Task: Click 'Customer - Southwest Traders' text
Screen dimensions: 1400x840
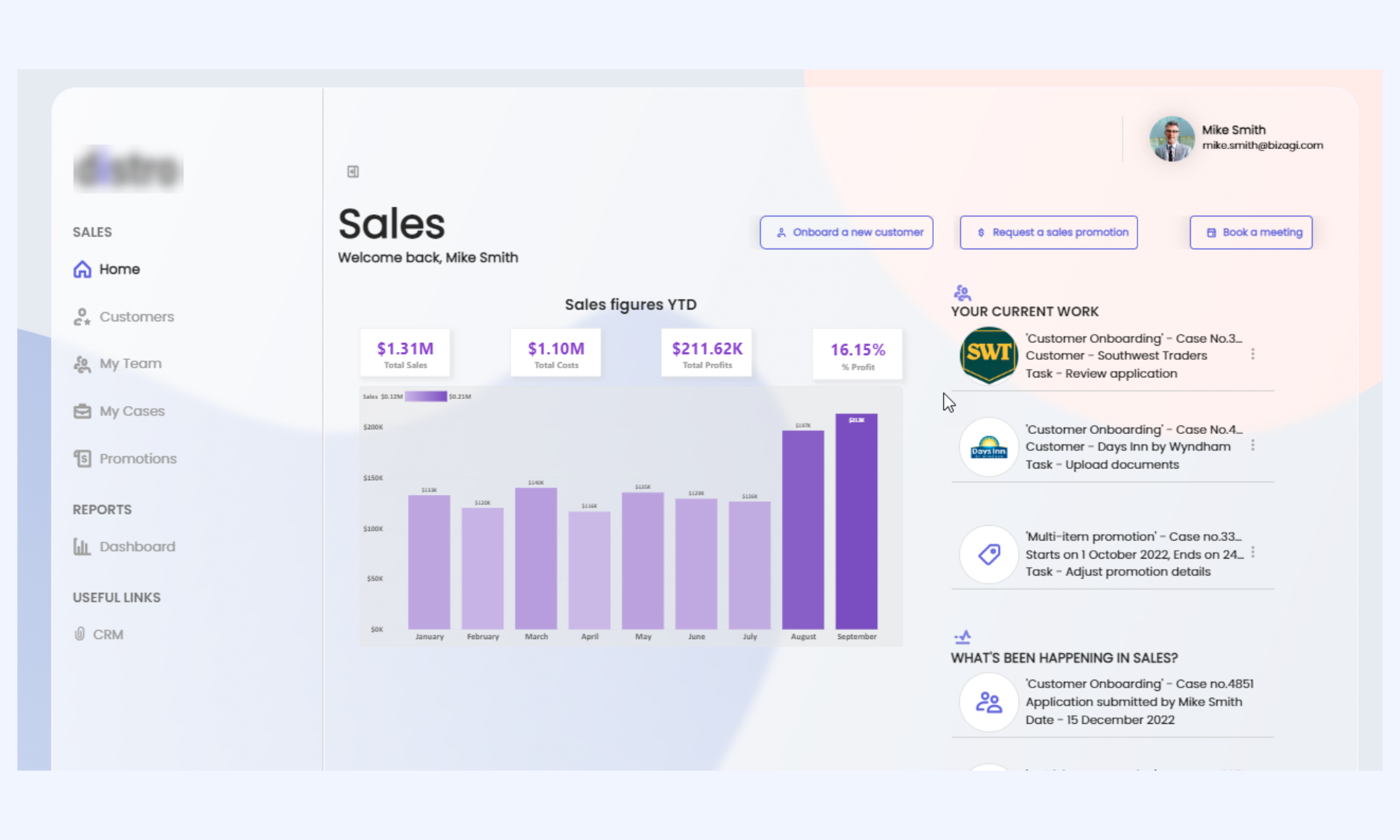Action: pos(1116,356)
